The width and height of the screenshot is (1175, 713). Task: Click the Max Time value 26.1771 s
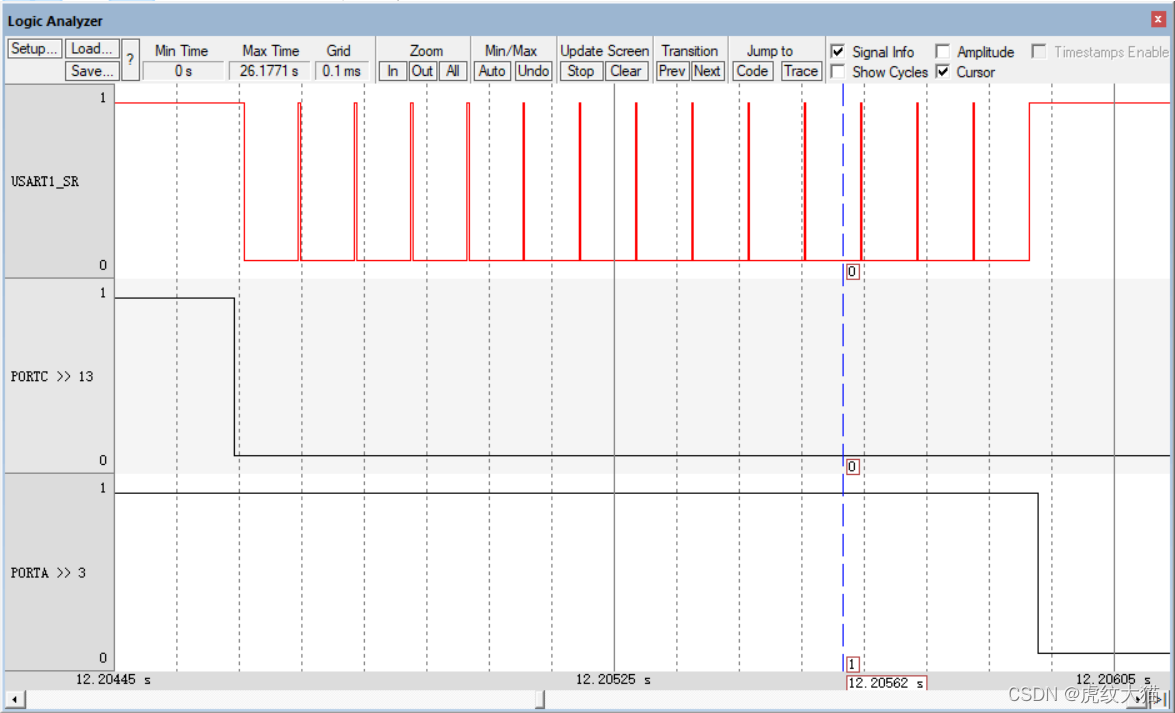click(269, 71)
